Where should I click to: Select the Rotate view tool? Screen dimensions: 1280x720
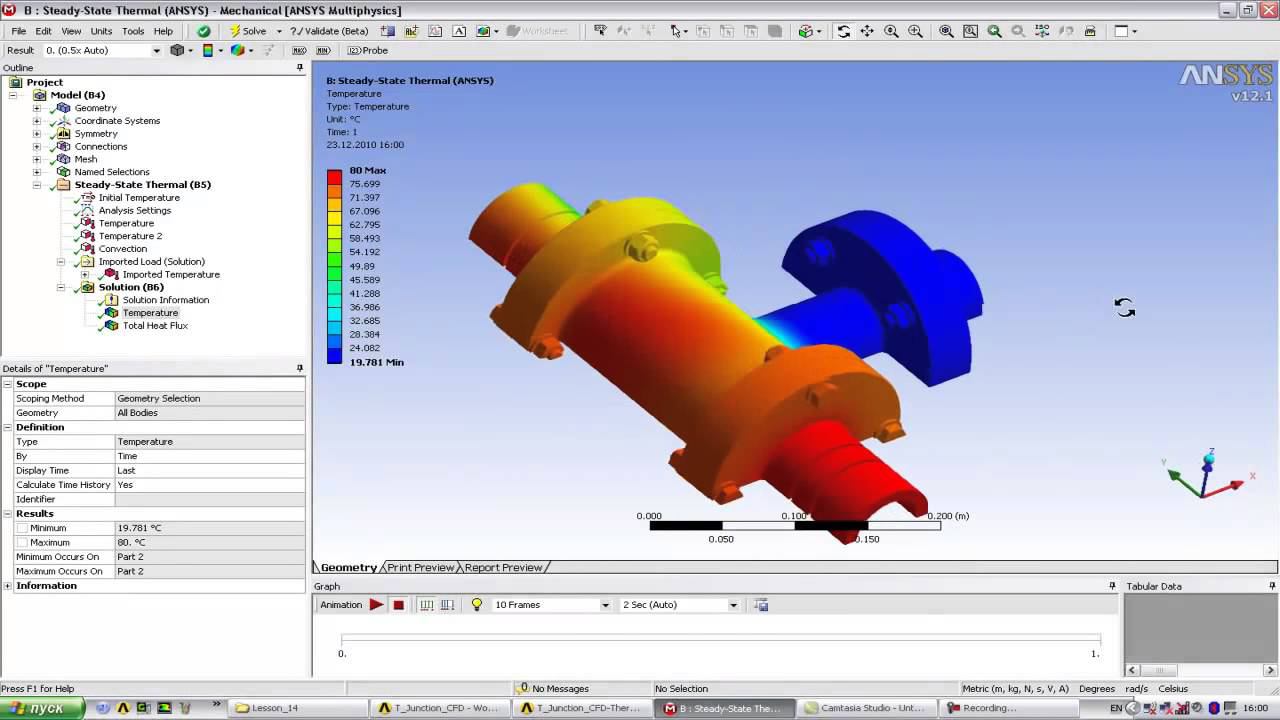tap(843, 31)
